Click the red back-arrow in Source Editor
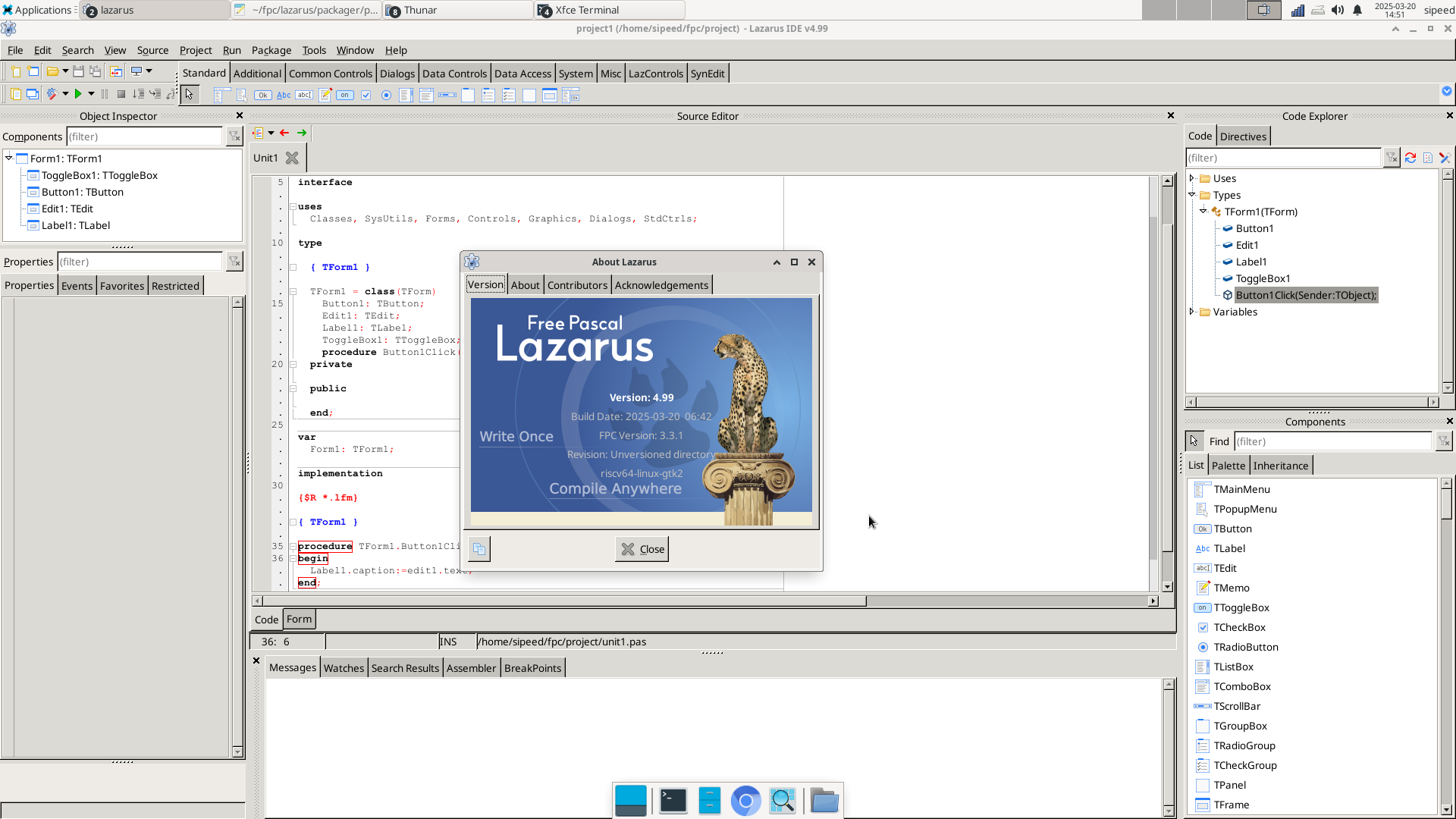 coord(284,133)
